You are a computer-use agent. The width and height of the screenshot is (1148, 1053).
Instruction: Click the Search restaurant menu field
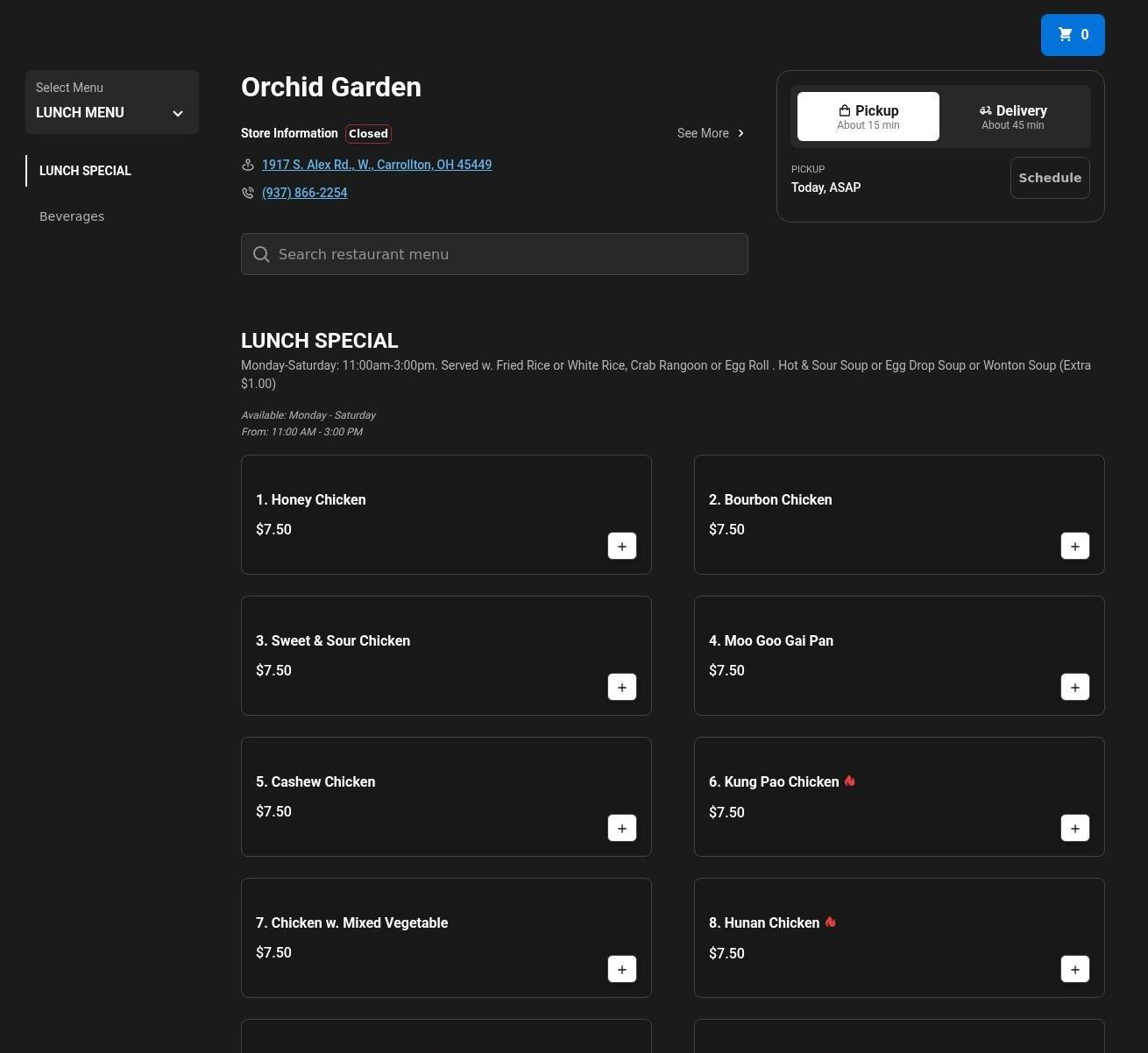494,254
